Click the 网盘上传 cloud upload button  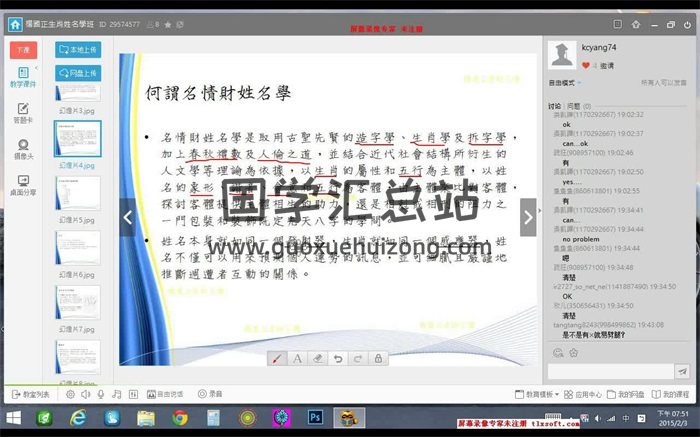coord(78,73)
